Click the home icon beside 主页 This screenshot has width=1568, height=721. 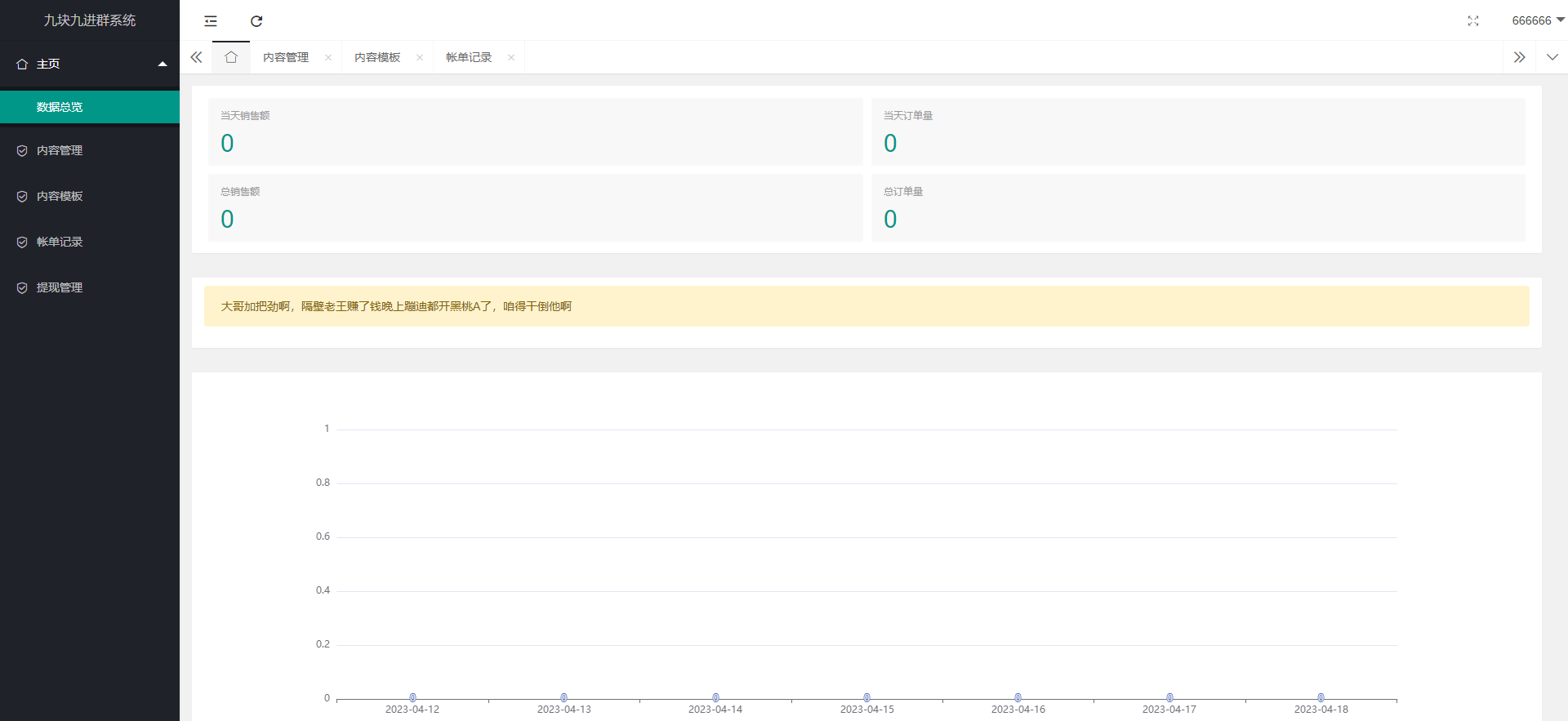click(x=22, y=64)
